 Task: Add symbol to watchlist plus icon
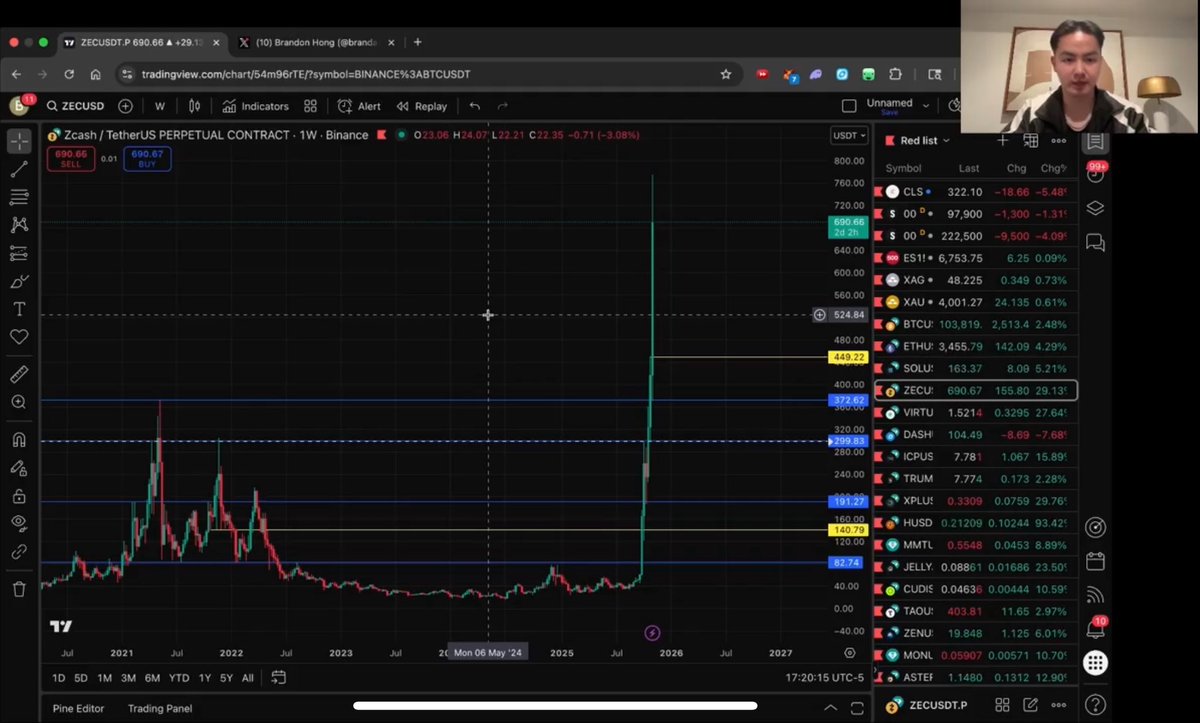coord(1003,141)
